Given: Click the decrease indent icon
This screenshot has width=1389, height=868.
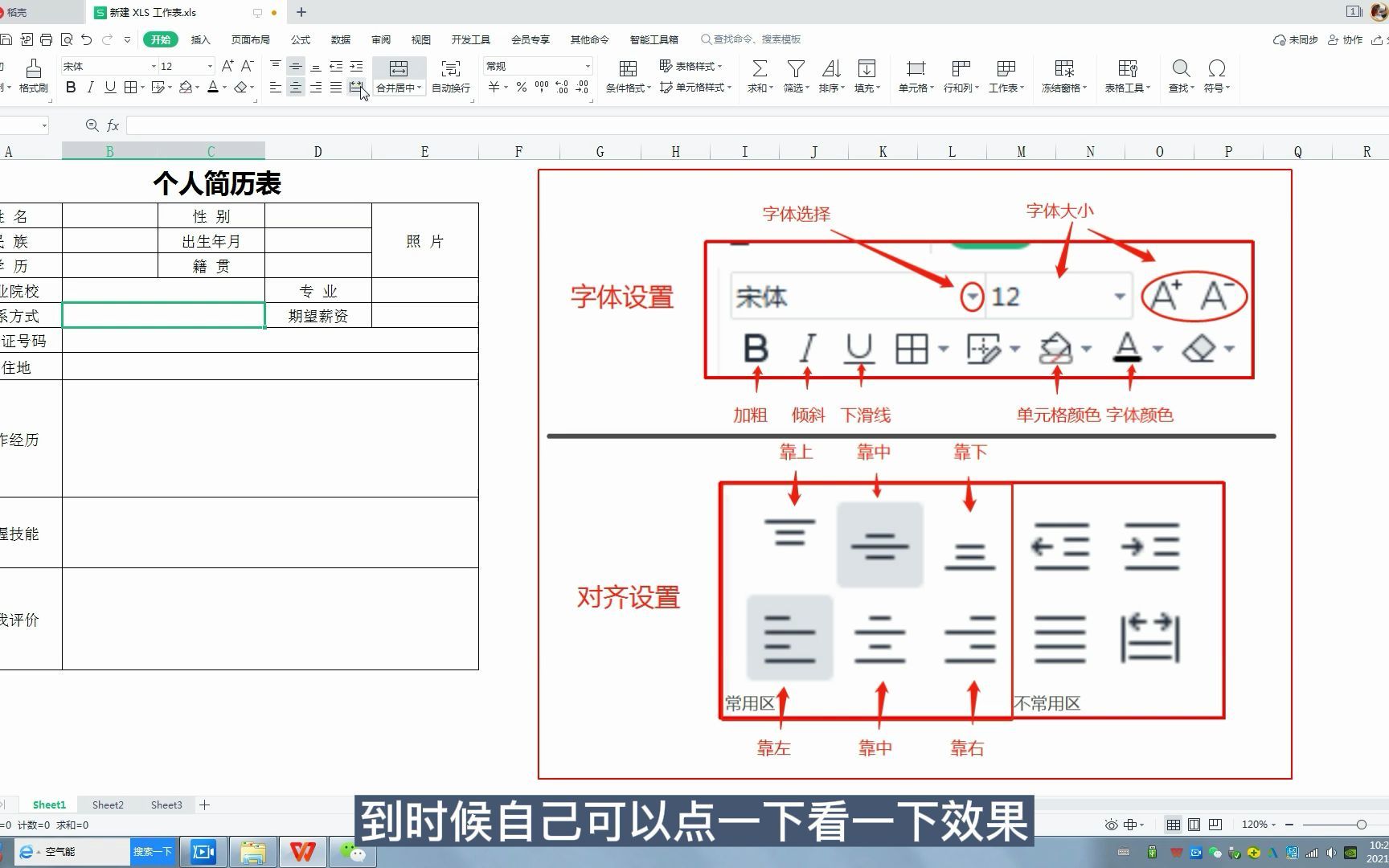Looking at the screenshot, I should click(336, 67).
